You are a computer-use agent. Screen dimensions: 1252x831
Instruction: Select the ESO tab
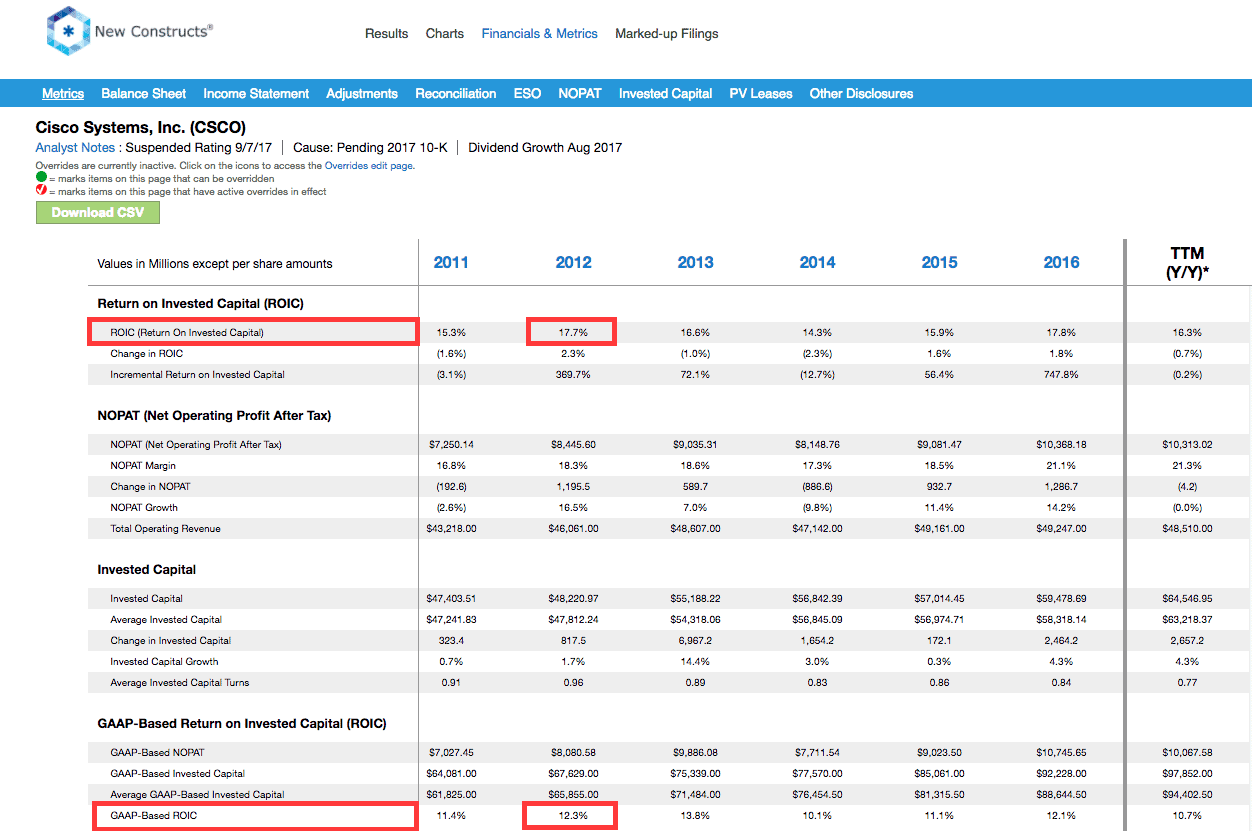click(527, 94)
